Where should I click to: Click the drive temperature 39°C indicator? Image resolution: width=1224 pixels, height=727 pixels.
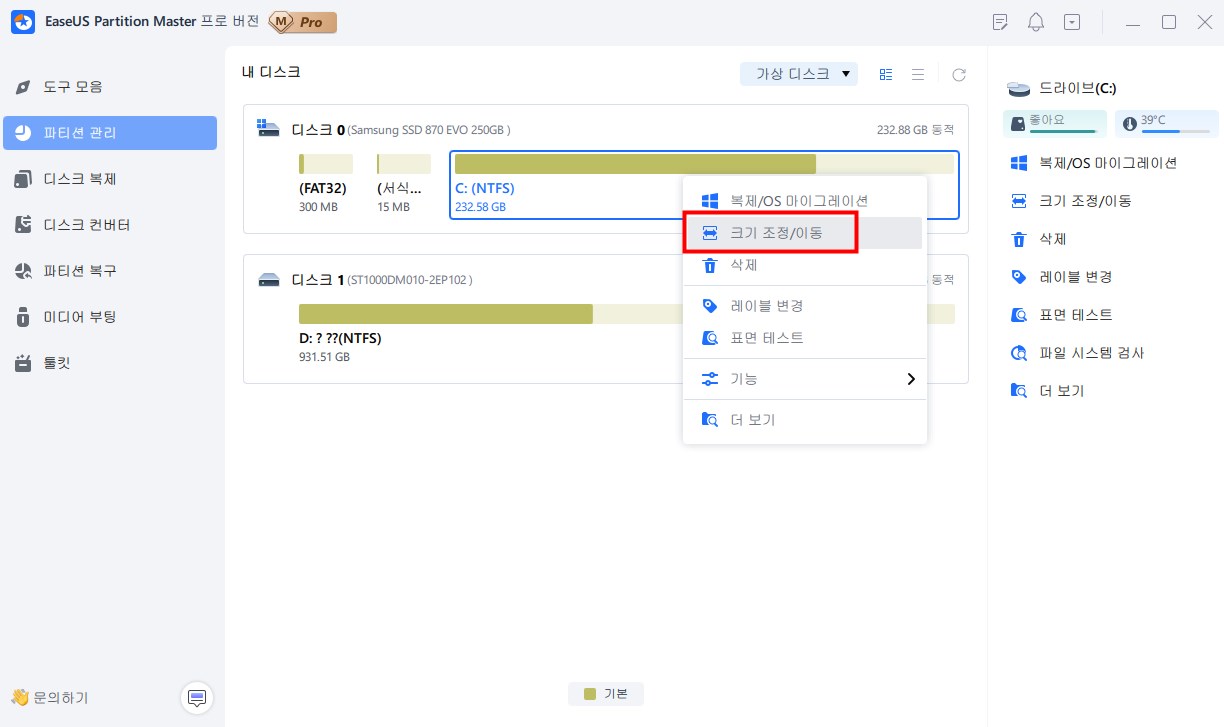[x=1166, y=123]
